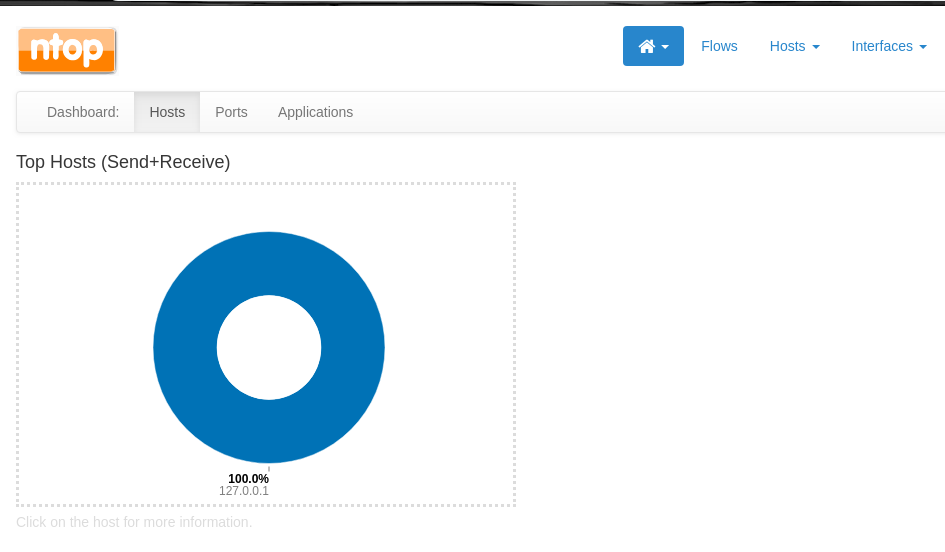Click the Top Hosts (Send+Receive) heading
The height and width of the screenshot is (552, 945).
coord(123,162)
